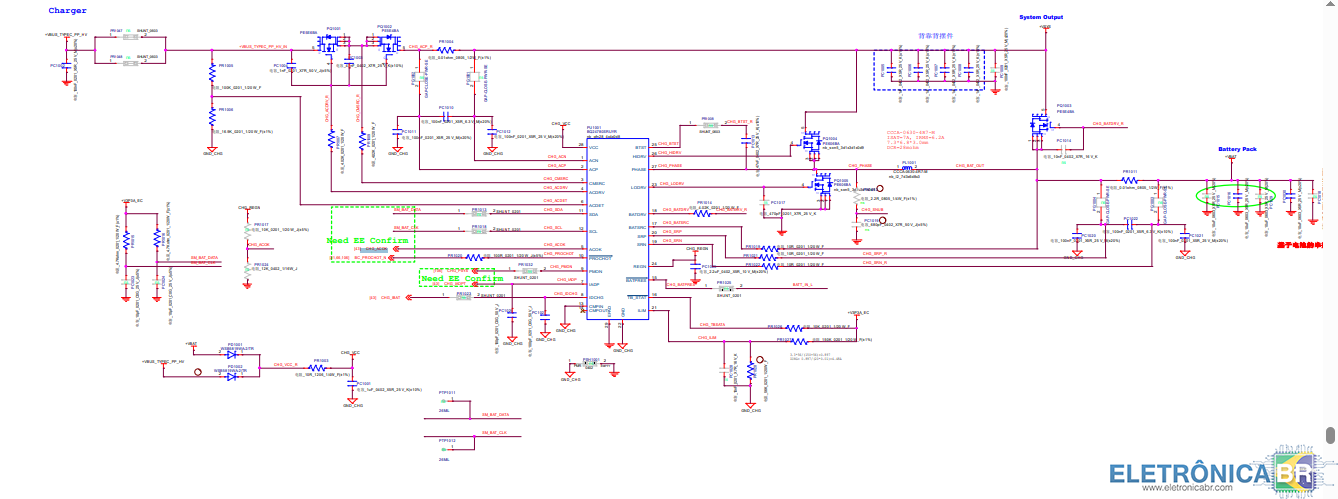Click the PL1001 inductor symbol
This screenshot has width=1338, height=499.
pos(908,169)
